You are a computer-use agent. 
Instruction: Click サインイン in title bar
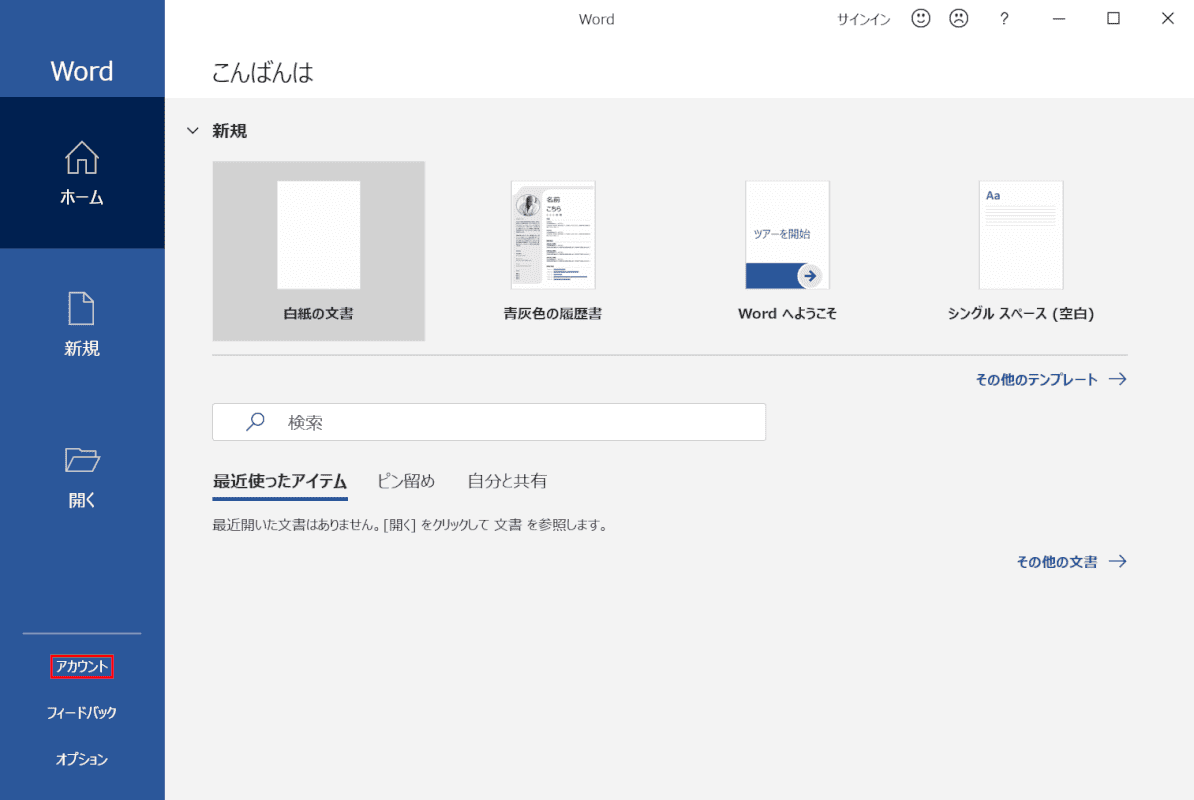click(x=864, y=19)
